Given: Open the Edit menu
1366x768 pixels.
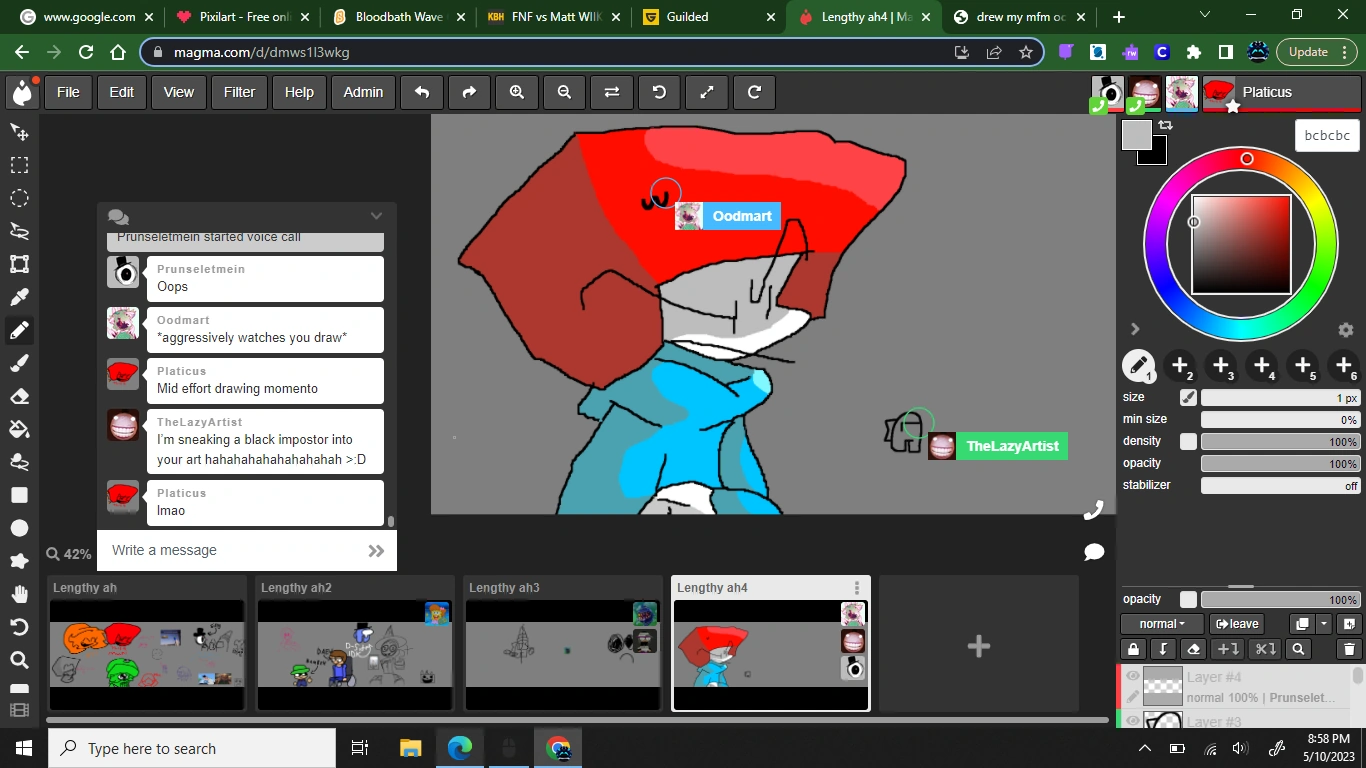Looking at the screenshot, I should [x=121, y=92].
